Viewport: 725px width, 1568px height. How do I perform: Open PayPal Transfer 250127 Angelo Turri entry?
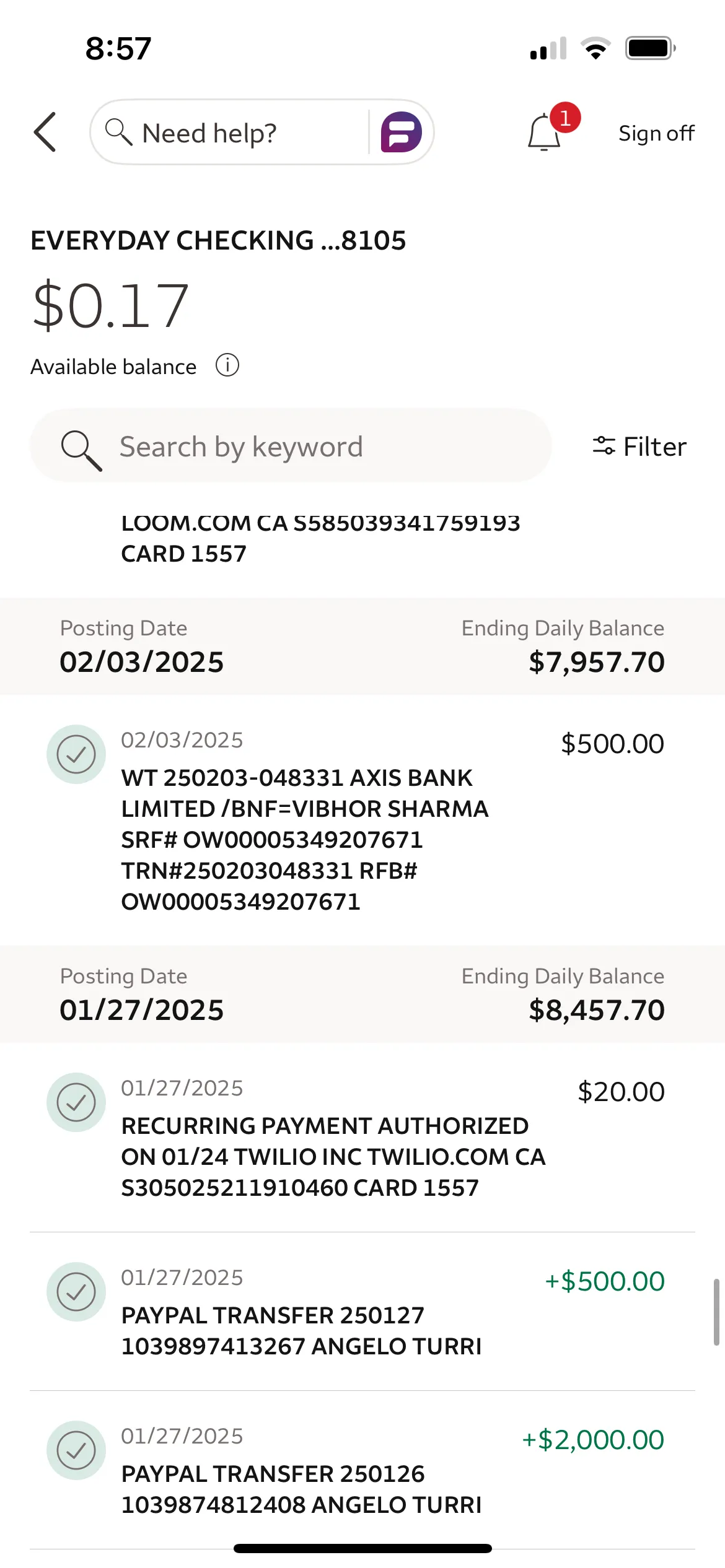pyautogui.click(x=362, y=1312)
